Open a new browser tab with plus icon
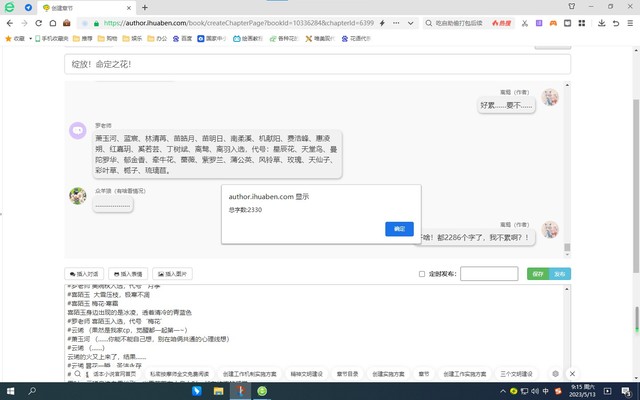 (144, 7)
